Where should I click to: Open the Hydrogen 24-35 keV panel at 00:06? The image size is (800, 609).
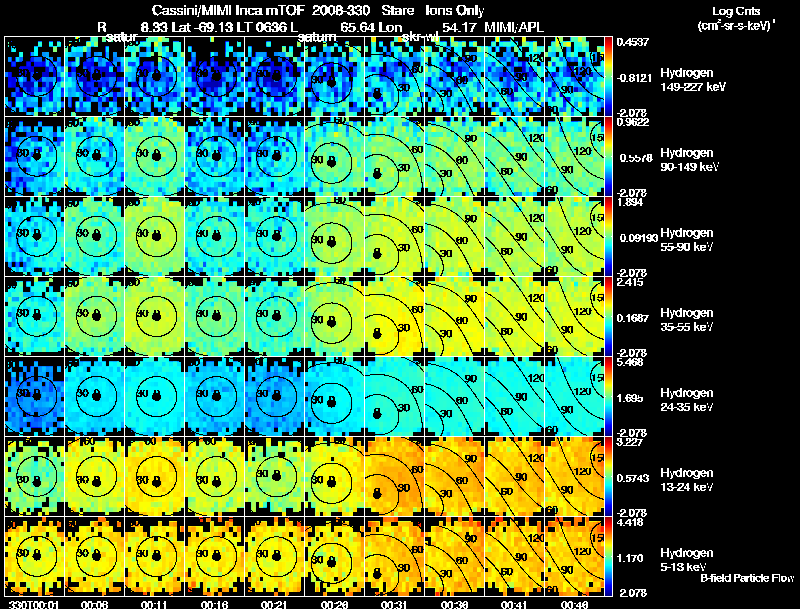(94, 397)
